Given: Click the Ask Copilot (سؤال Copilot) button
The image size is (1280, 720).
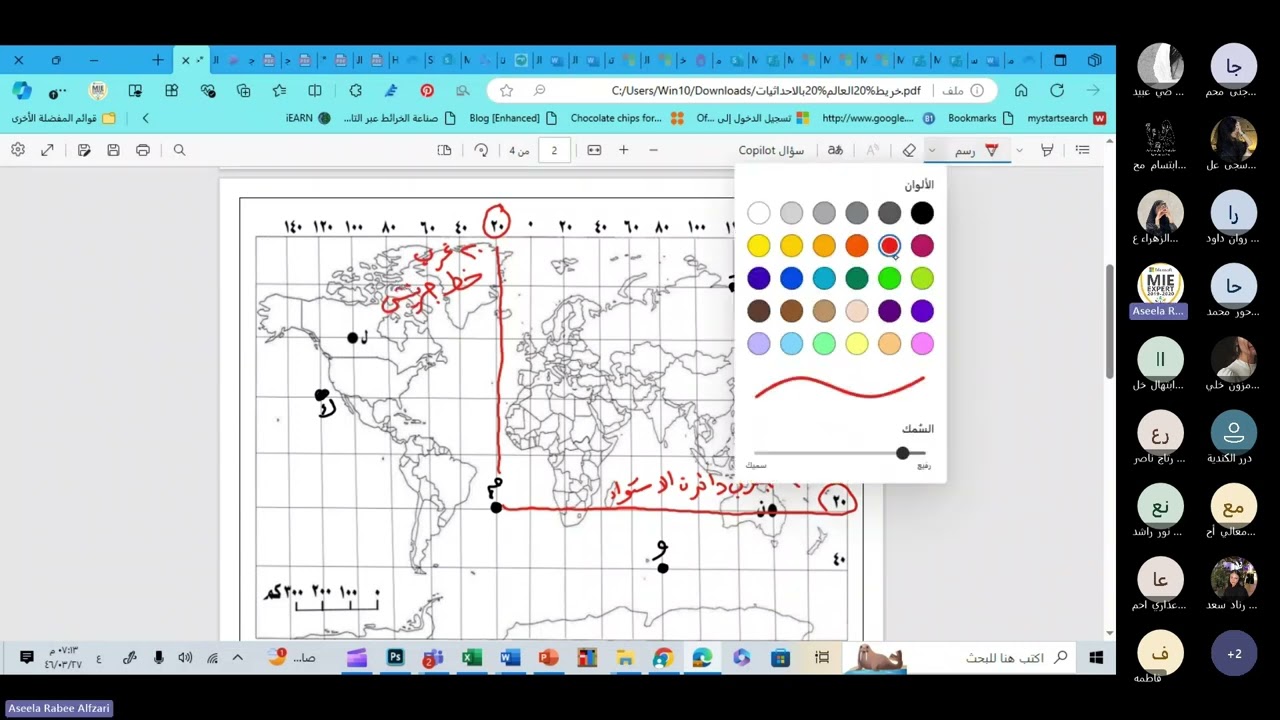Looking at the screenshot, I should pyautogui.click(x=771, y=150).
